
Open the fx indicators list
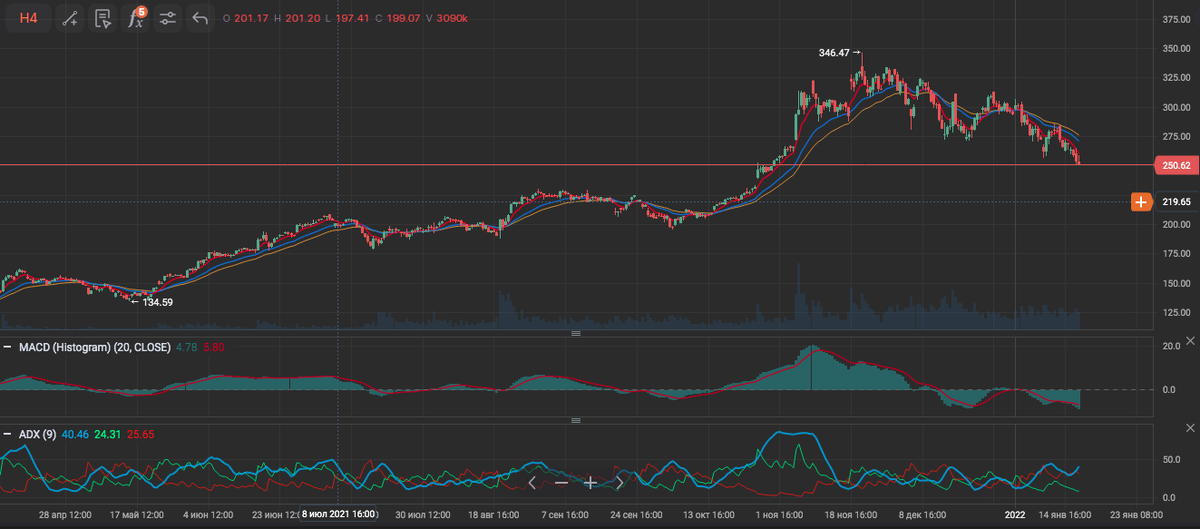click(x=135, y=18)
